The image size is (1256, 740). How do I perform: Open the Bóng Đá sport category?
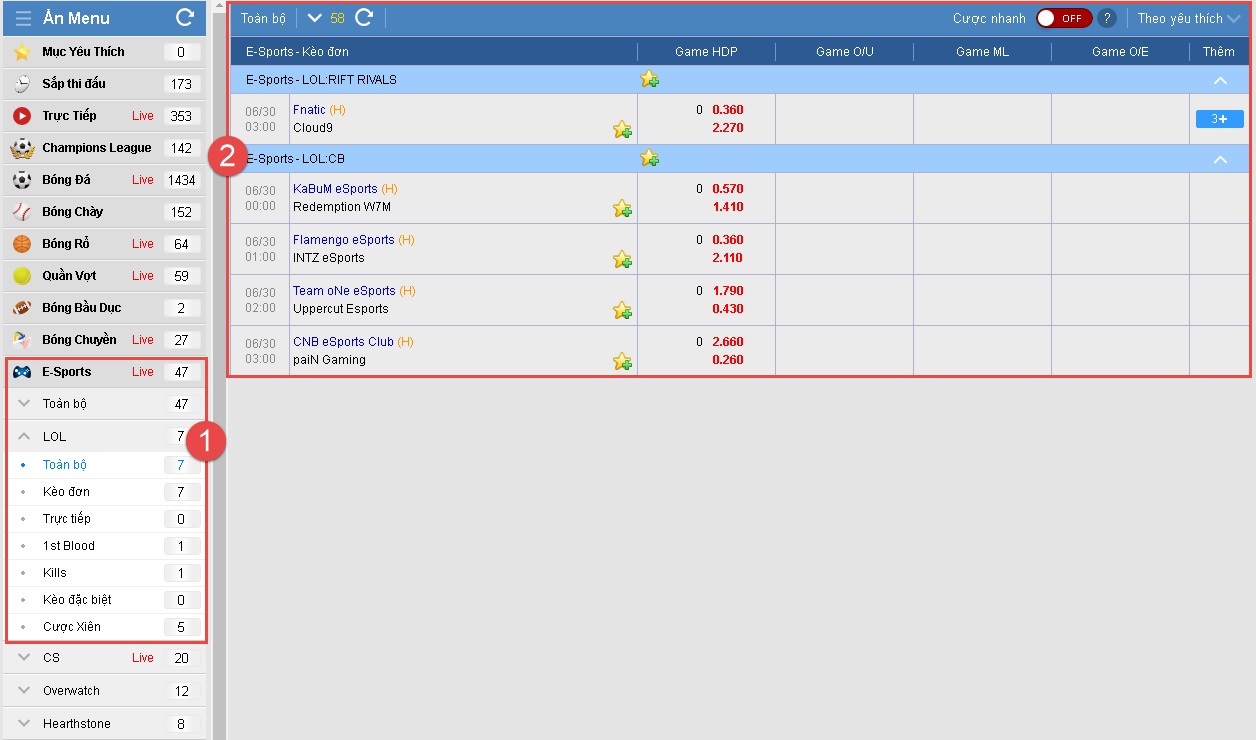[66, 180]
